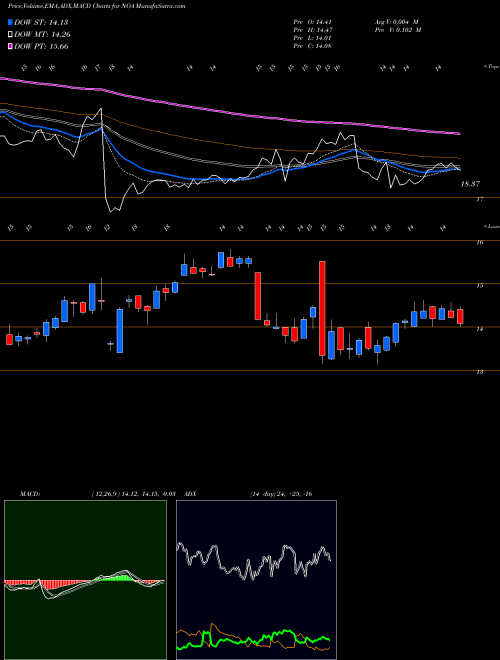Image resolution: width=500 pixels, height=660 pixels.
Task: Click the tallest red candlestick
Action: click(322, 309)
